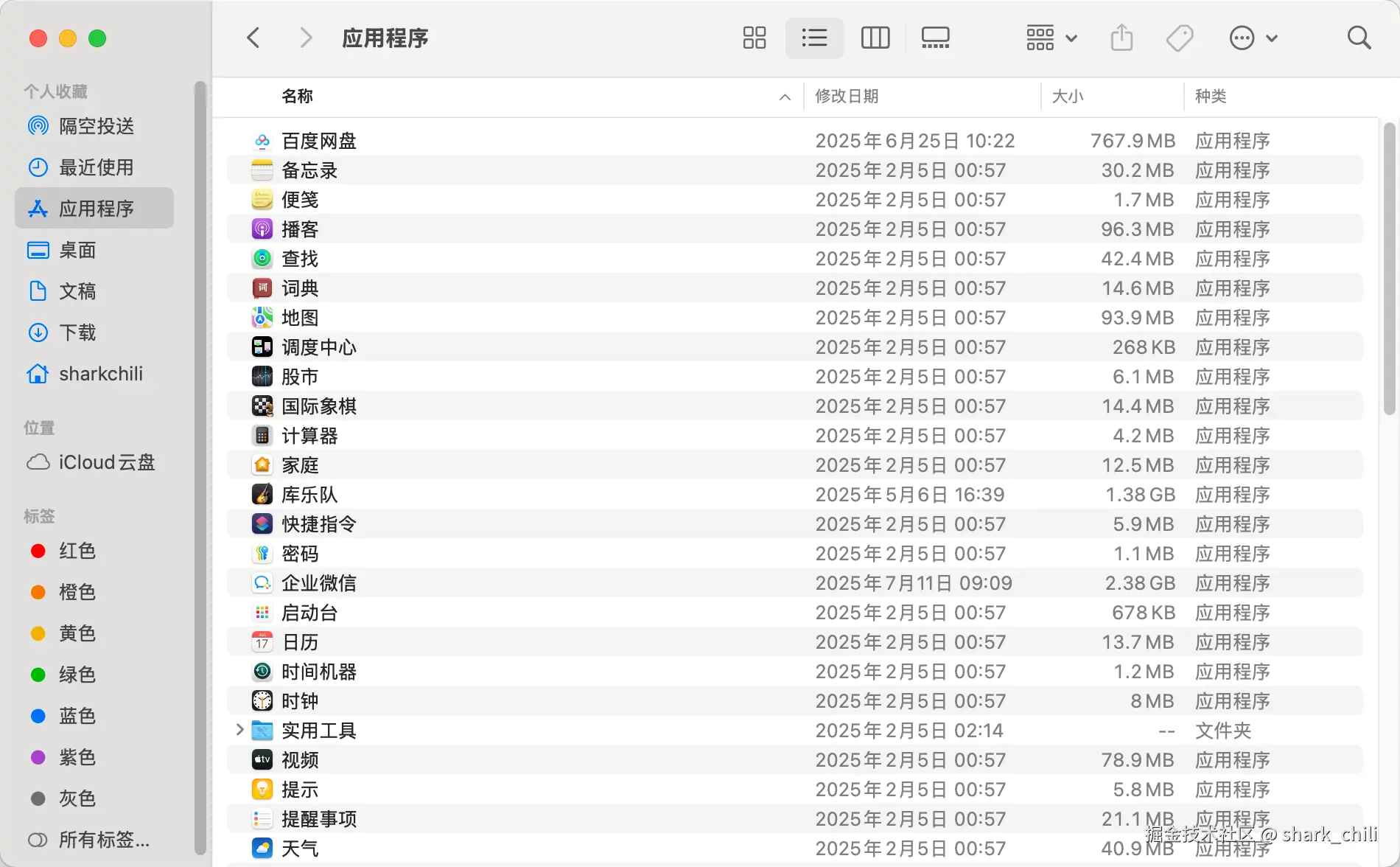This screenshot has width=1400, height=867.
Task: Sort by the 大小 column header
Action: click(x=1068, y=96)
